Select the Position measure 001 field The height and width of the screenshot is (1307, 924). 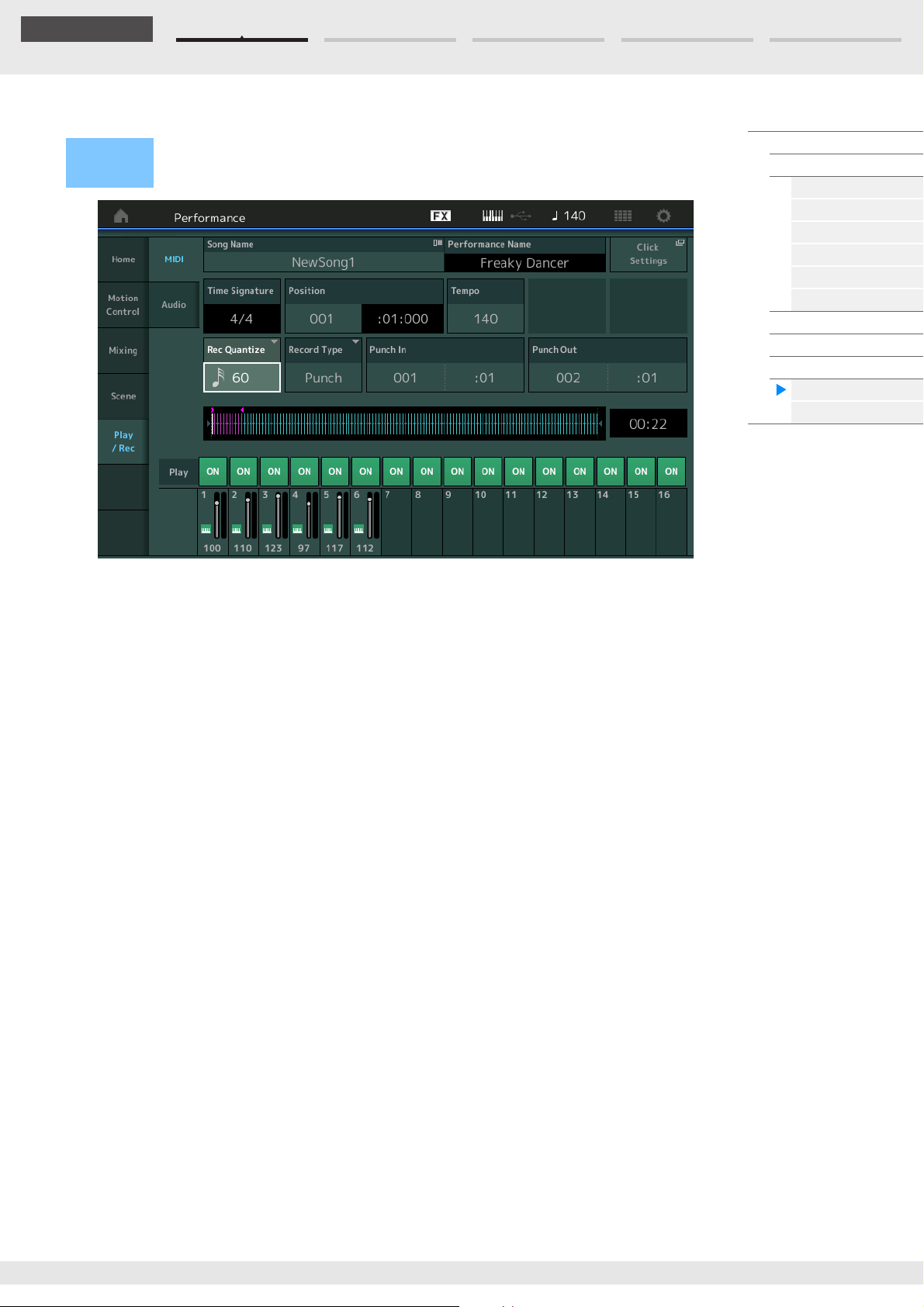pos(322,319)
